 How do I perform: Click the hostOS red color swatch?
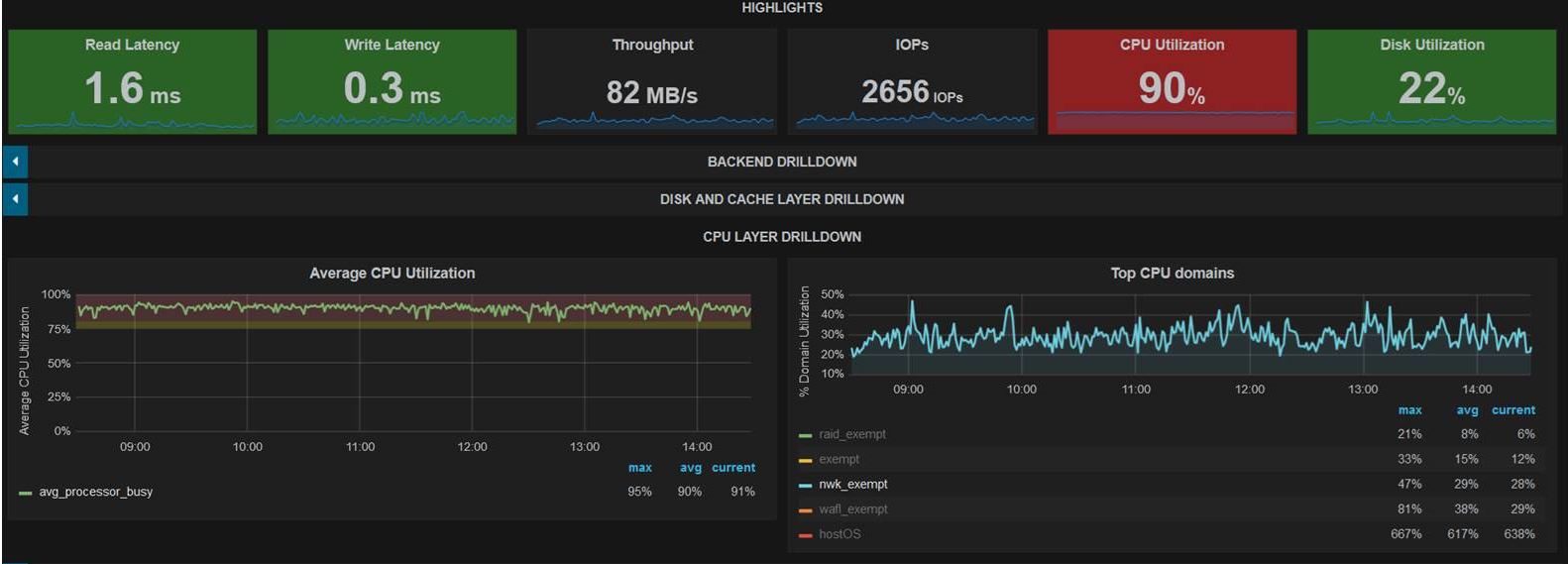pyautogui.click(x=806, y=534)
